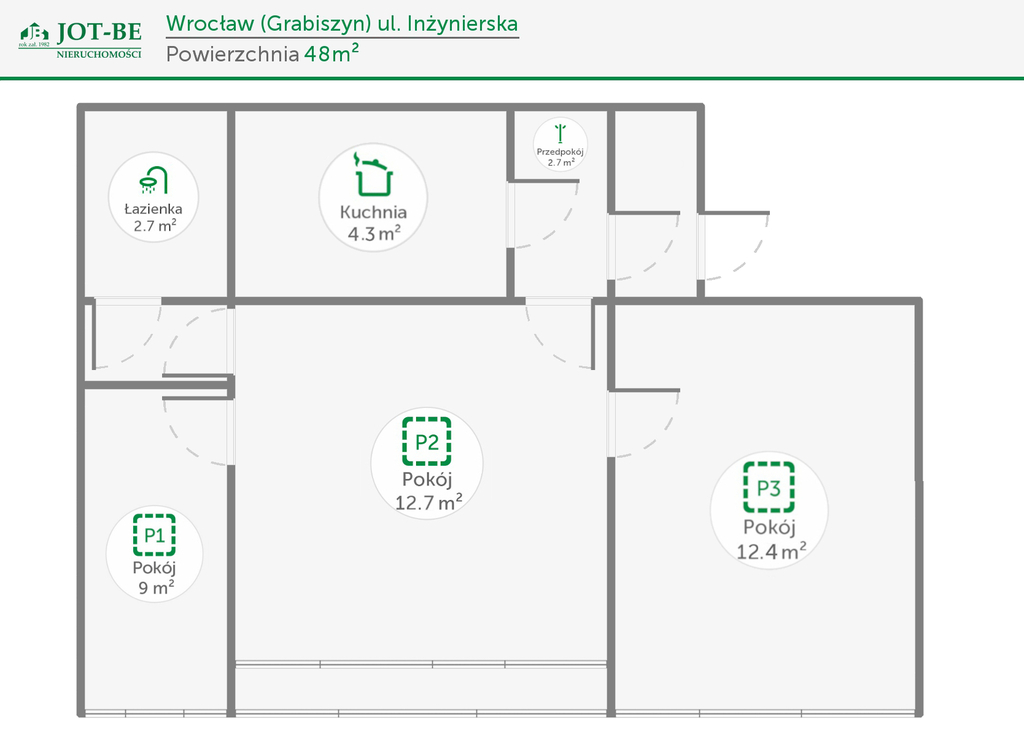Click the cooking pot icon for Kuchnia

click(x=373, y=174)
